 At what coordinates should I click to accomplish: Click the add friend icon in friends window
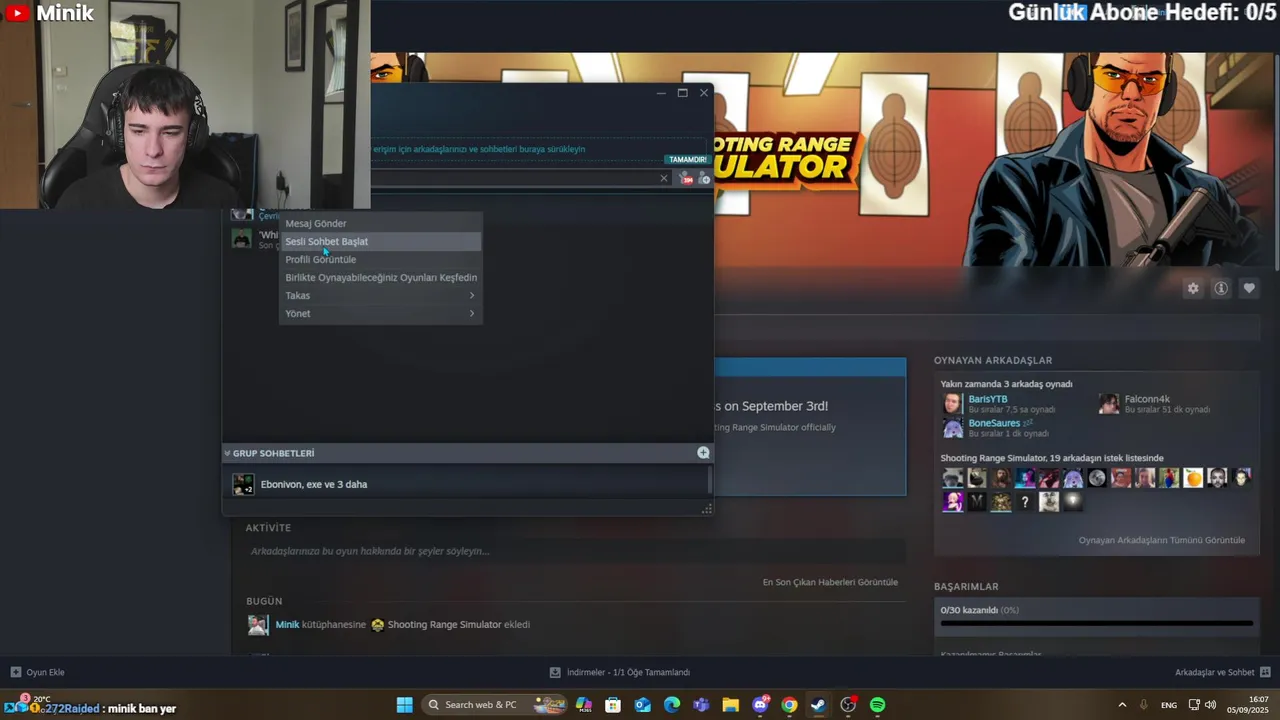704,178
